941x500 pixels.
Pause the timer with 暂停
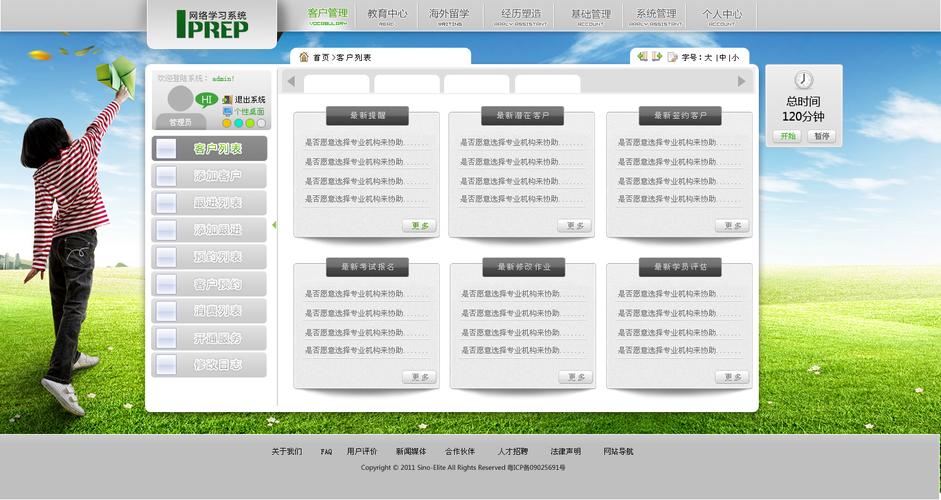(x=822, y=136)
